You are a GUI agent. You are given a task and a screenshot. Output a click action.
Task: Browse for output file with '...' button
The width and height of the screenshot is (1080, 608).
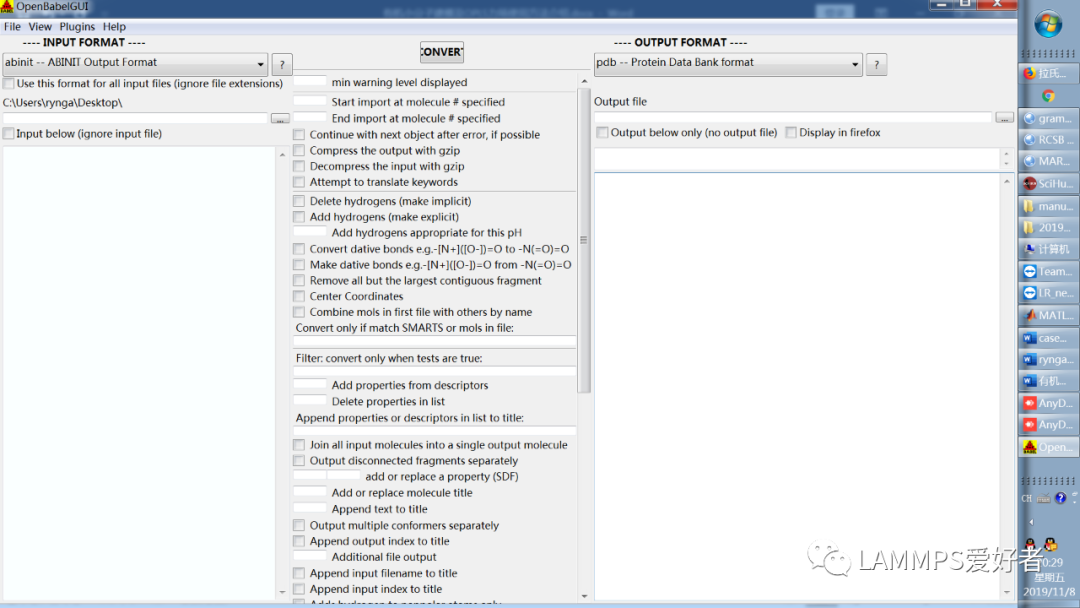(1004, 118)
